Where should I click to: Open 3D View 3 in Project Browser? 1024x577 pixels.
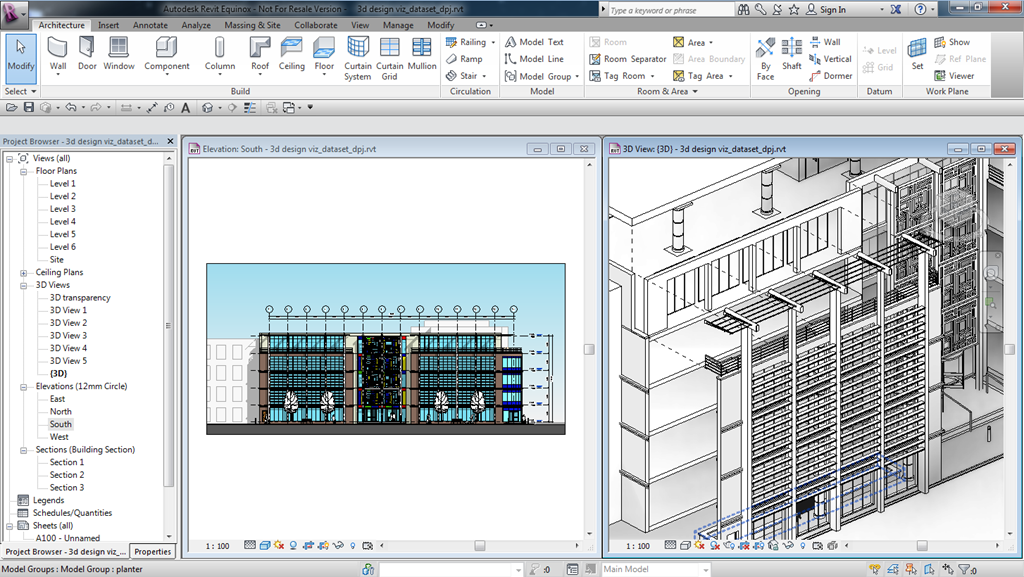pos(68,335)
